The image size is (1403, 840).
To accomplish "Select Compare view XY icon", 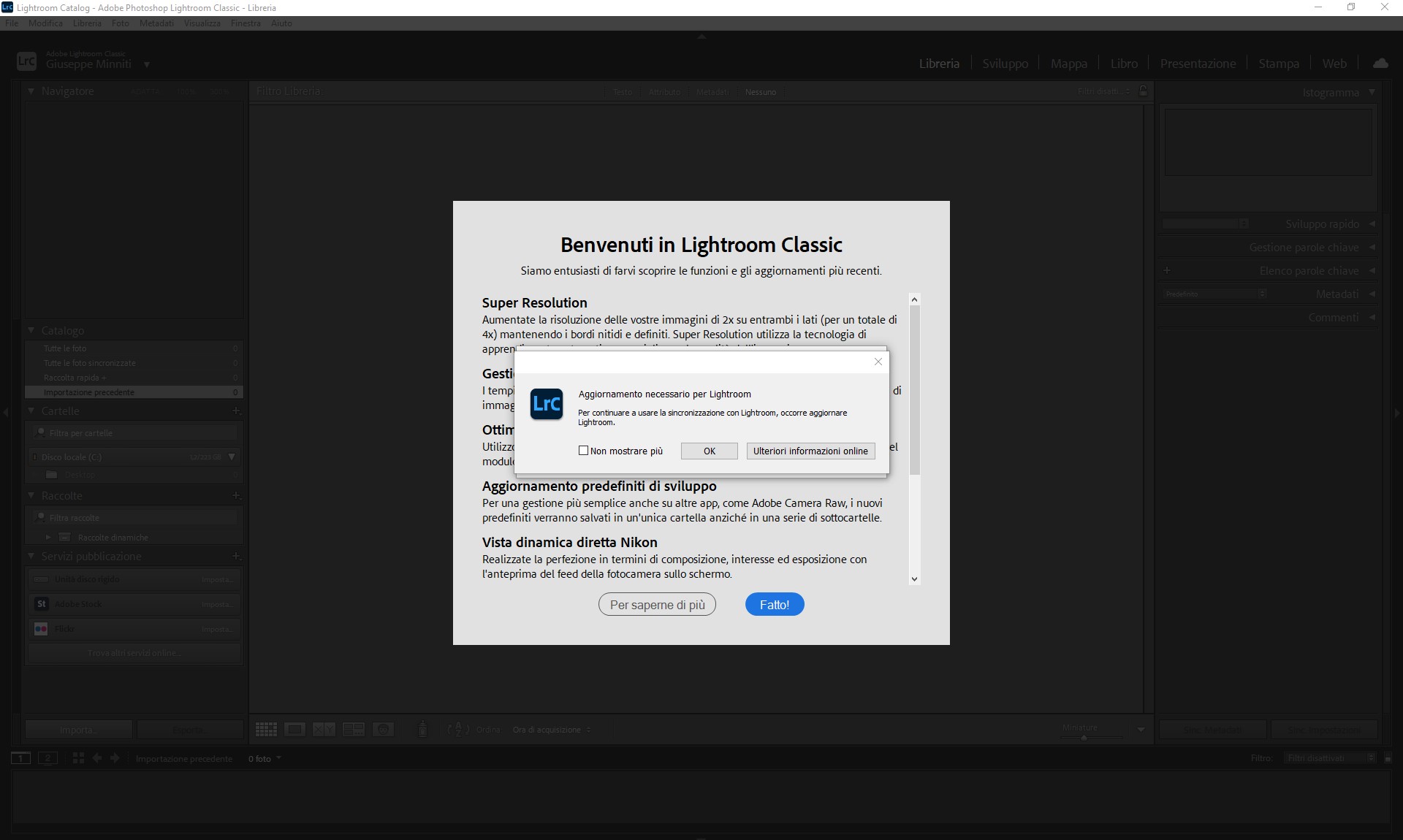I will [x=324, y=729].
